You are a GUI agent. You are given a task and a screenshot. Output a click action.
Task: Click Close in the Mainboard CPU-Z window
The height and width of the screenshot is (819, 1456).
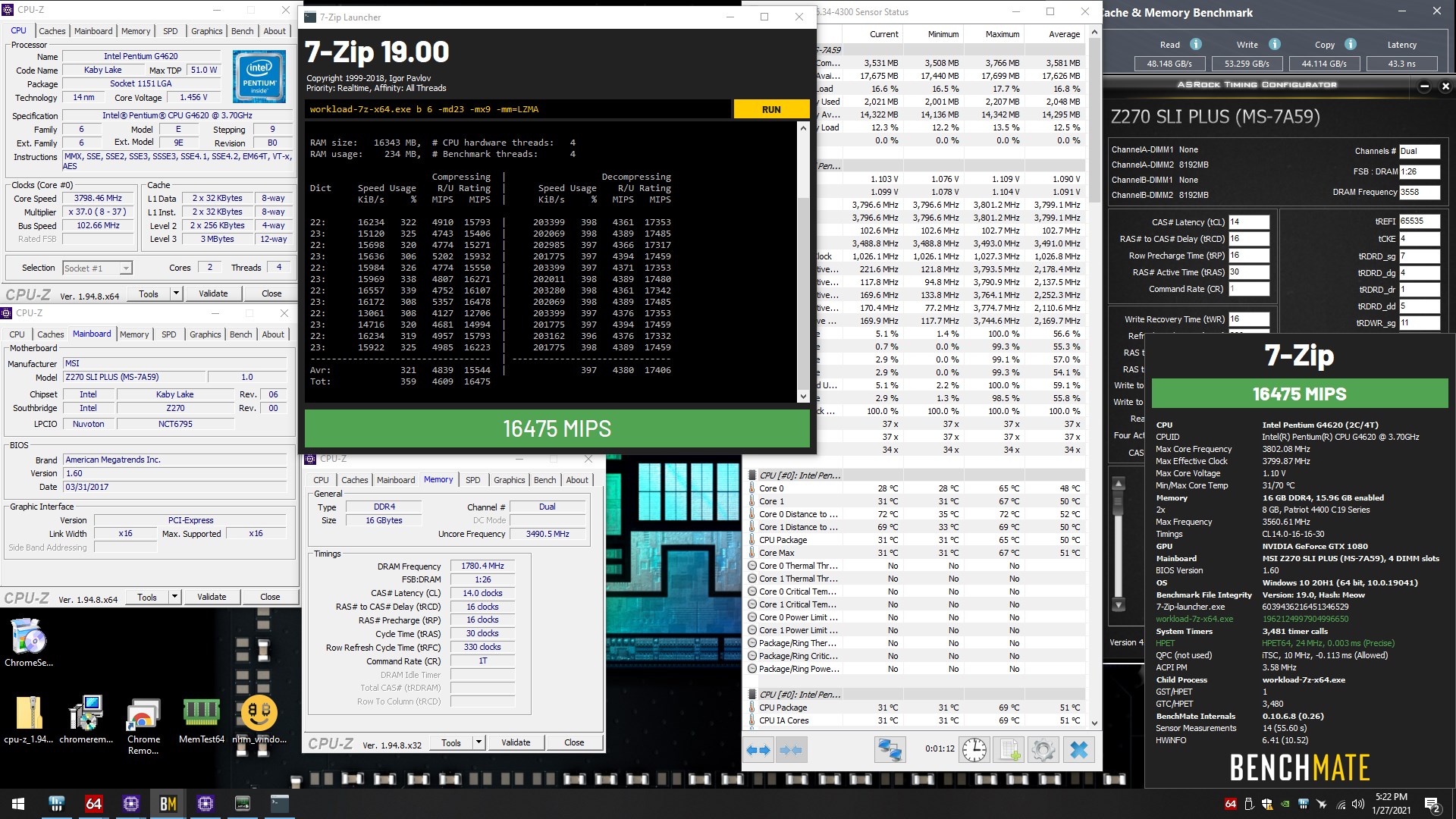pyautogui.click(x=270, y=597)
